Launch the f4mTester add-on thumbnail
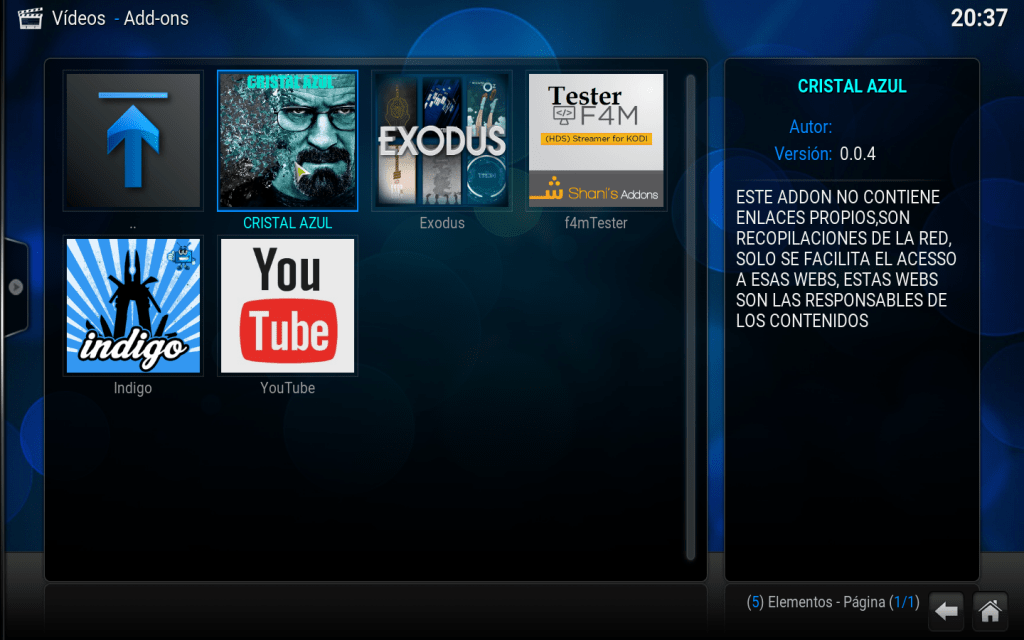Screen dimensions: 1024x640 [596, 140]
